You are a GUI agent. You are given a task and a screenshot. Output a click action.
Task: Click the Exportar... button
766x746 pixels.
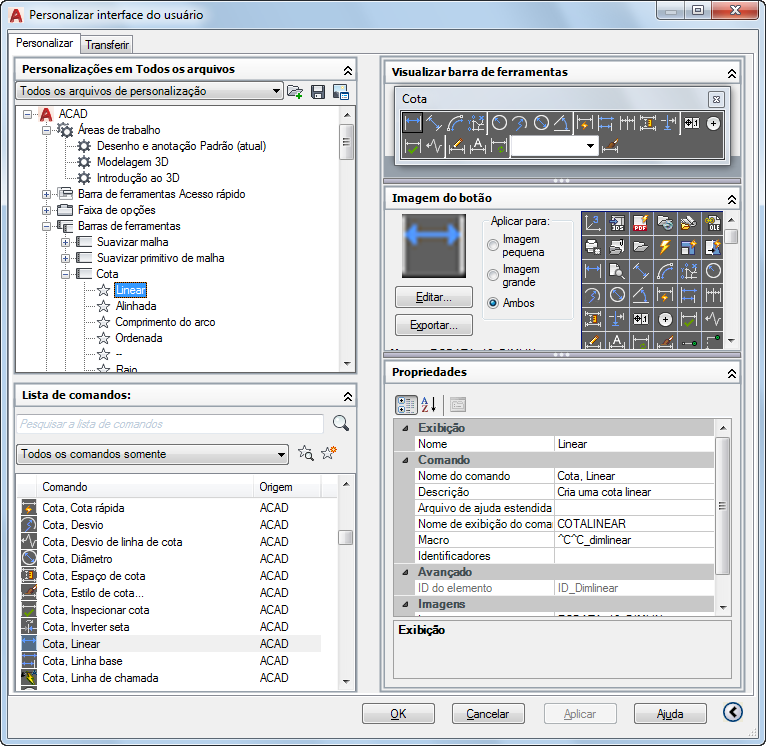(434, 325)
